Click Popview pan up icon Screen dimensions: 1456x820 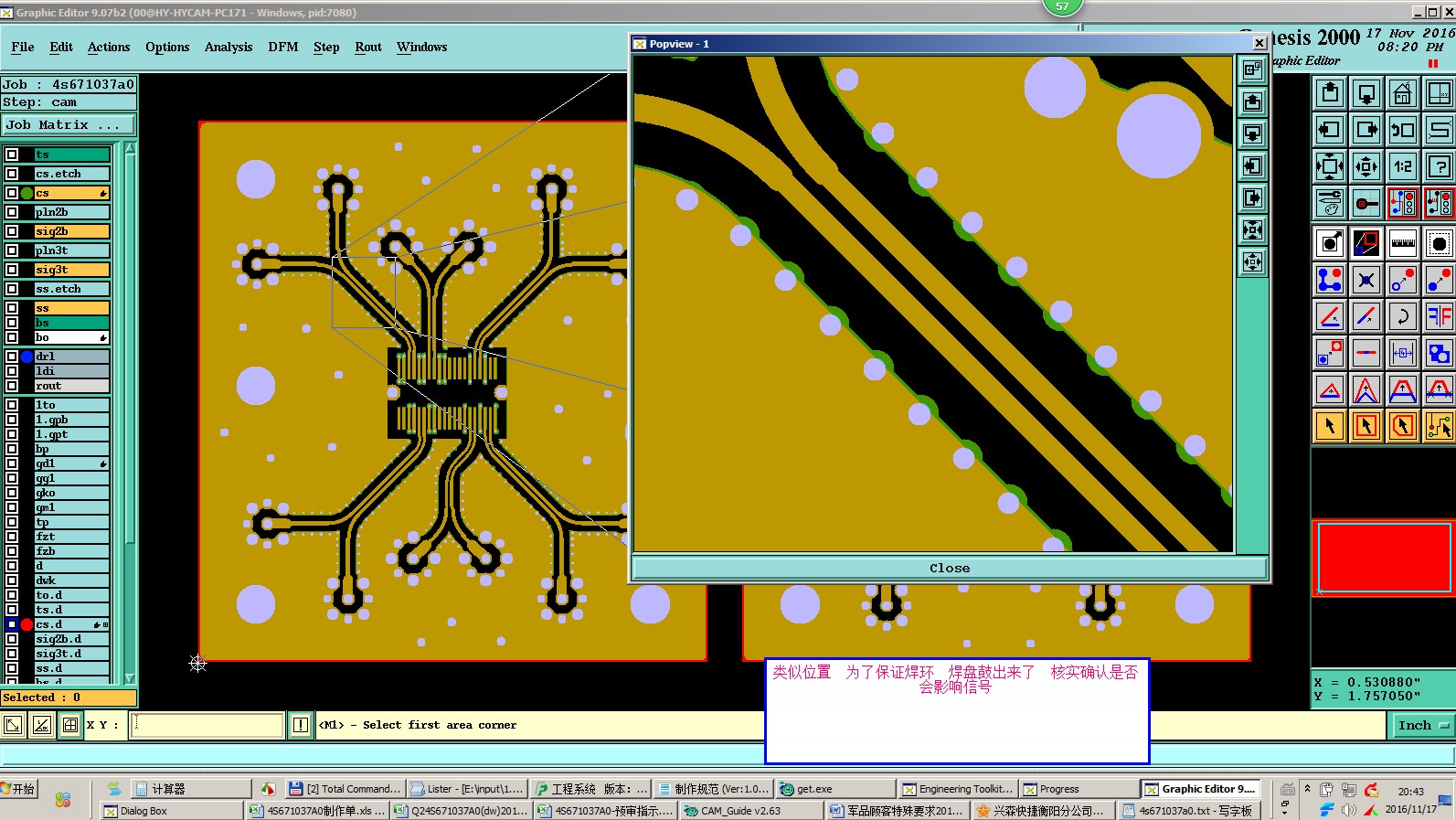tap(1252, 101)
